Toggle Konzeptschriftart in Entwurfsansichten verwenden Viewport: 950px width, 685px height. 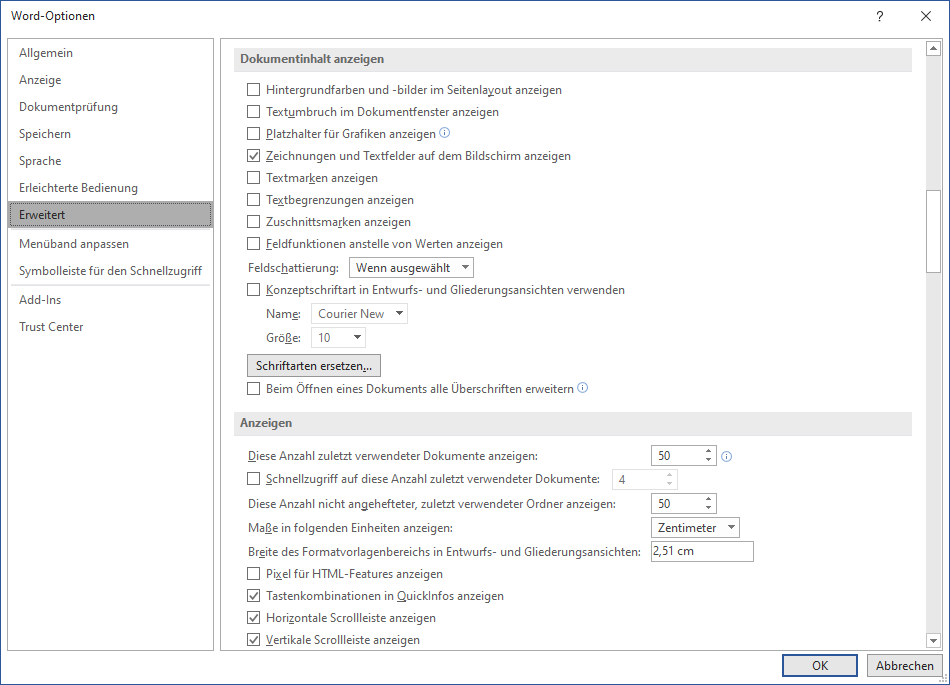tap(253, 290)
